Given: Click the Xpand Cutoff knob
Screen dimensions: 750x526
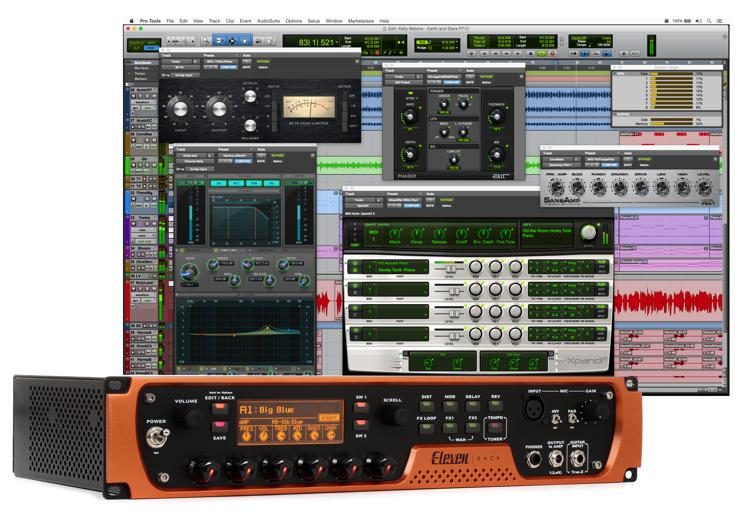Looking at the screenshot, I should (461, 234).
